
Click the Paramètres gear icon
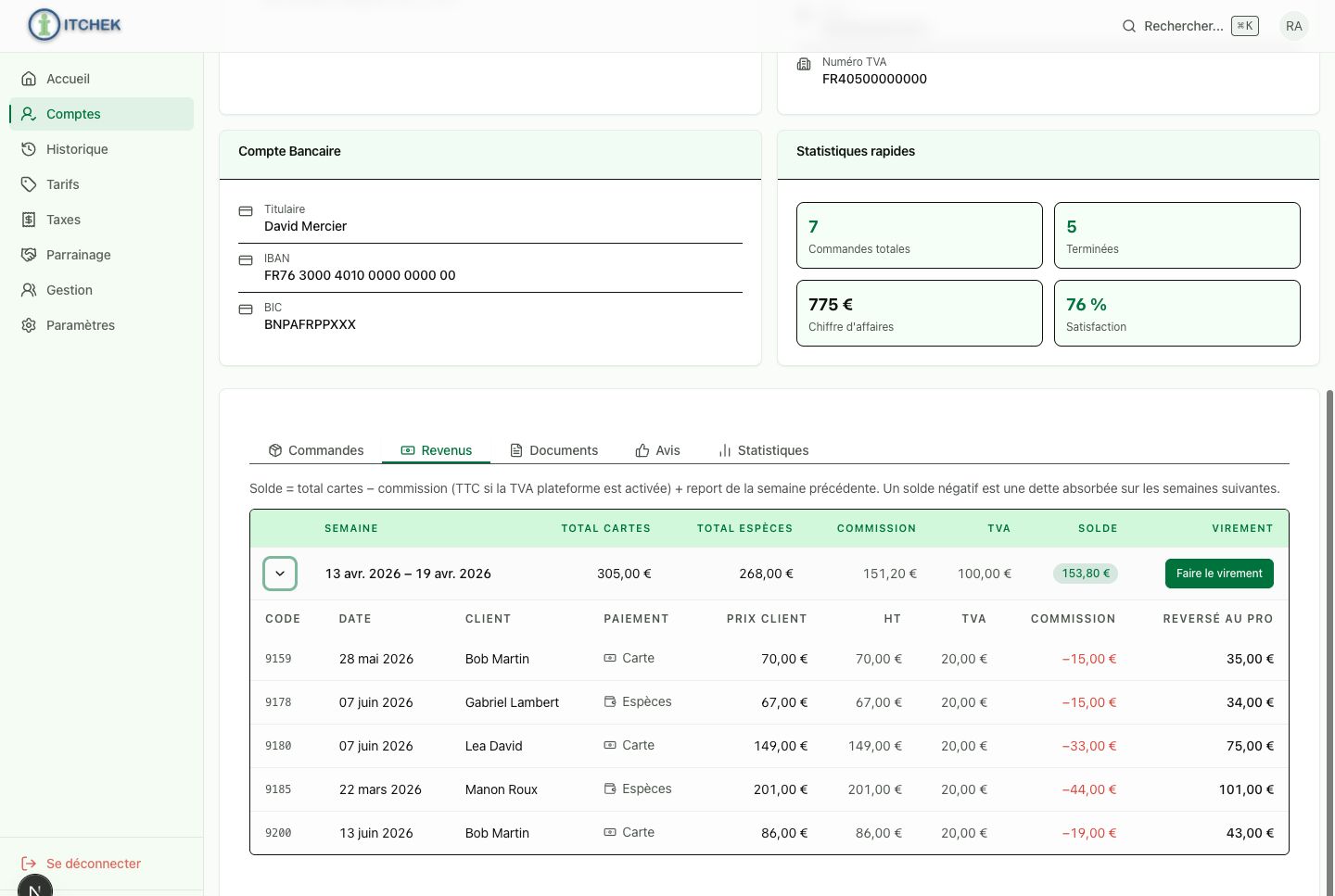point(29,325)
